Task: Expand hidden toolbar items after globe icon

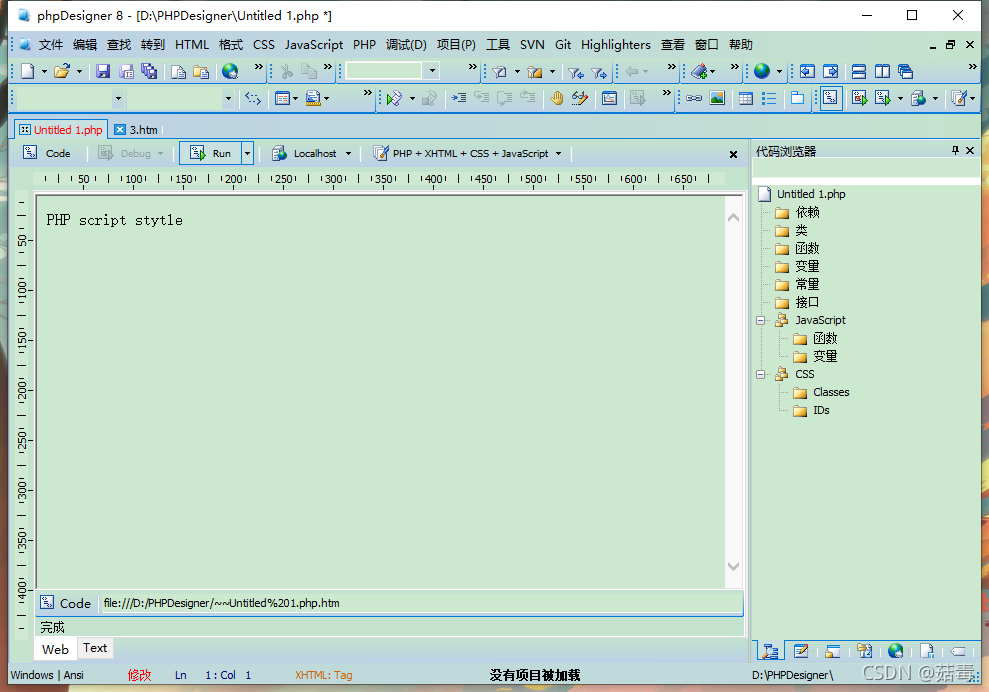Action: pos(259,67)
